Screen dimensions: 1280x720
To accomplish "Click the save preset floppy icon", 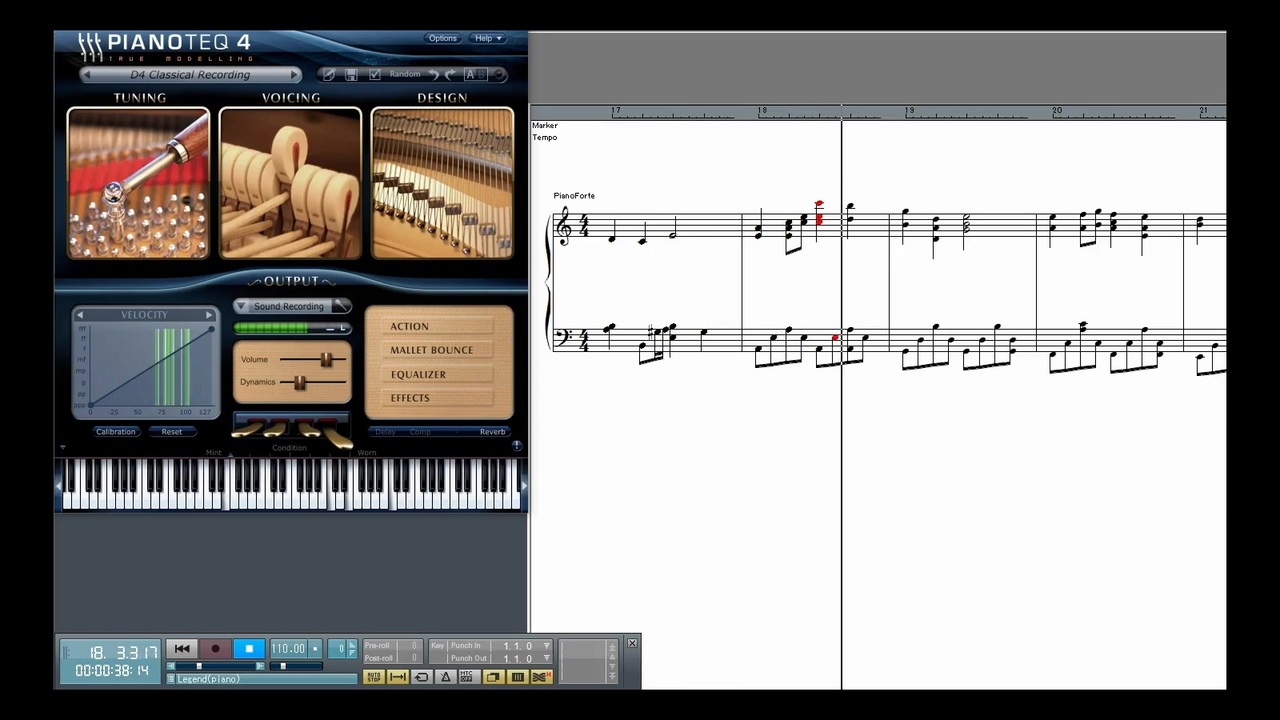I will [x=351, y=75].
